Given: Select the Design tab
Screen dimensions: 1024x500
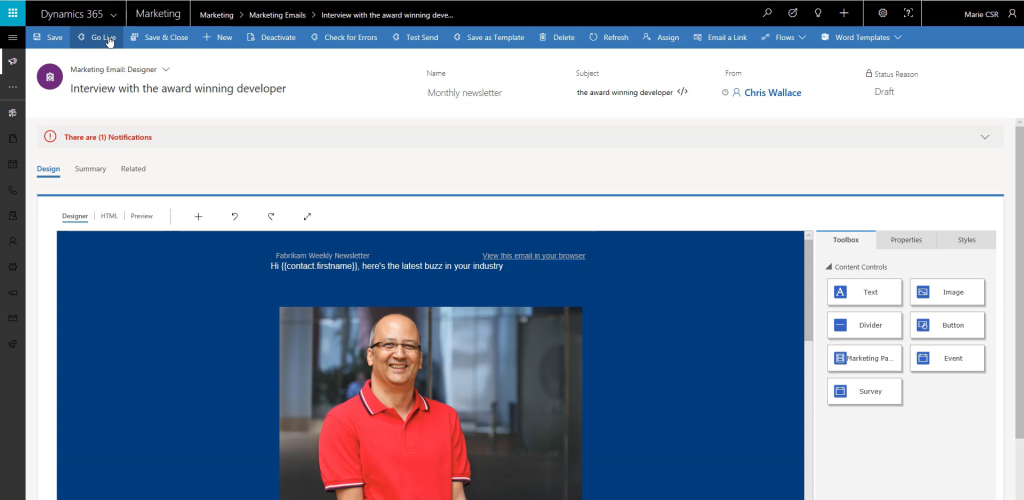Looking at the screenshot, I should (48, 169).
